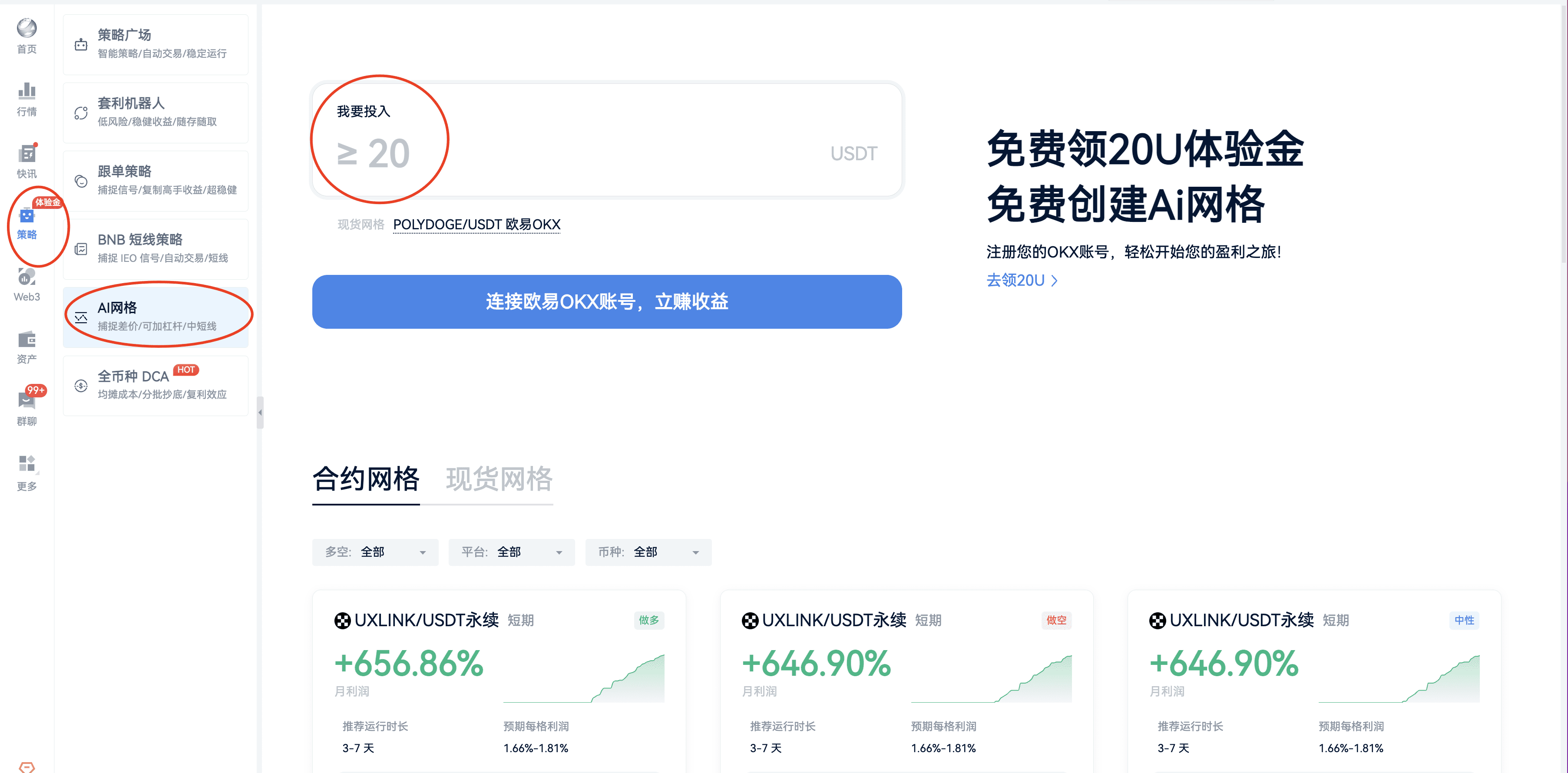Viewport: 1568px width, 773px height.
Task: Click the profit chart on the 做空 card
Action: pos(991,678)
